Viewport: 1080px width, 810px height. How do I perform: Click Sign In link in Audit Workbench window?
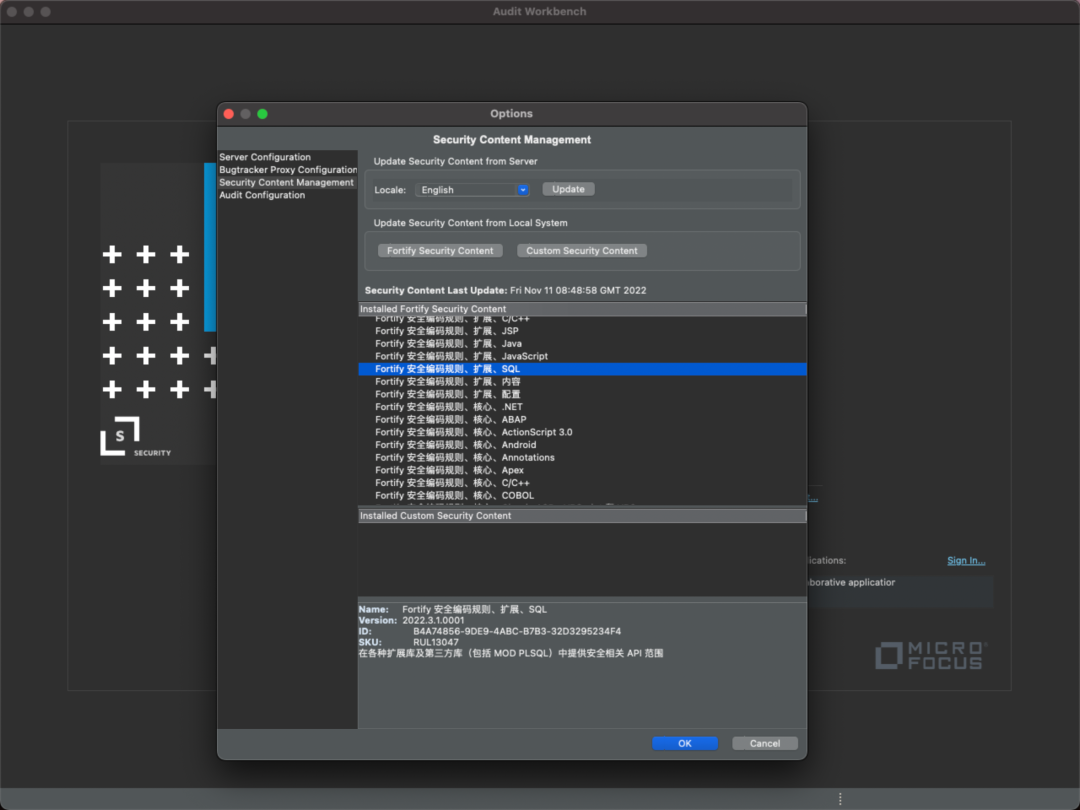(966, 560)
